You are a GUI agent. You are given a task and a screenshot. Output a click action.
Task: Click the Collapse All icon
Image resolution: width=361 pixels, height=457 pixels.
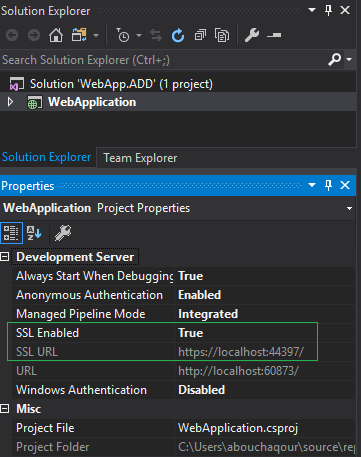tap(200, 35)
